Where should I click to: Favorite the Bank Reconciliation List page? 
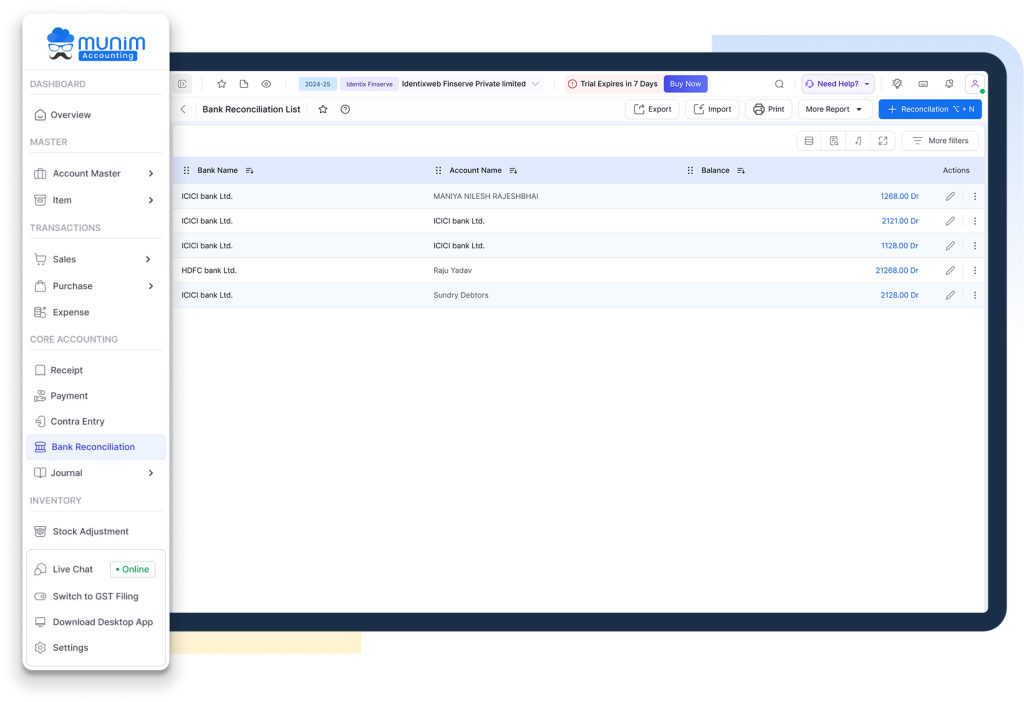[x=323, y=109]
